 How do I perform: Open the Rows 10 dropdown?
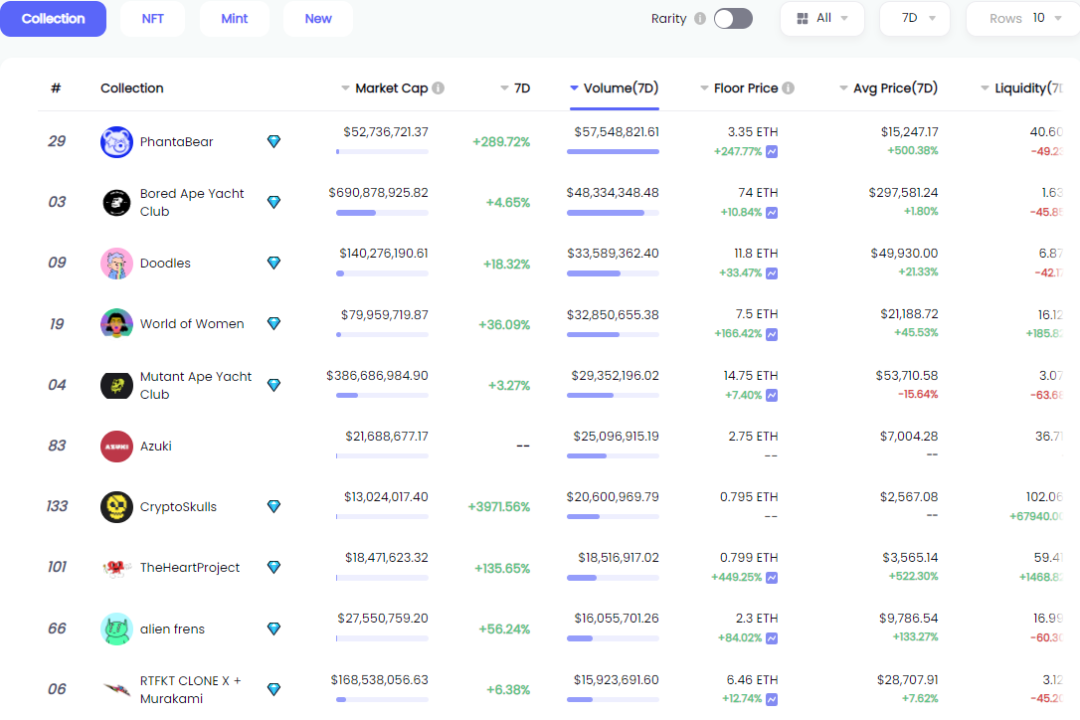point(1024,19)
